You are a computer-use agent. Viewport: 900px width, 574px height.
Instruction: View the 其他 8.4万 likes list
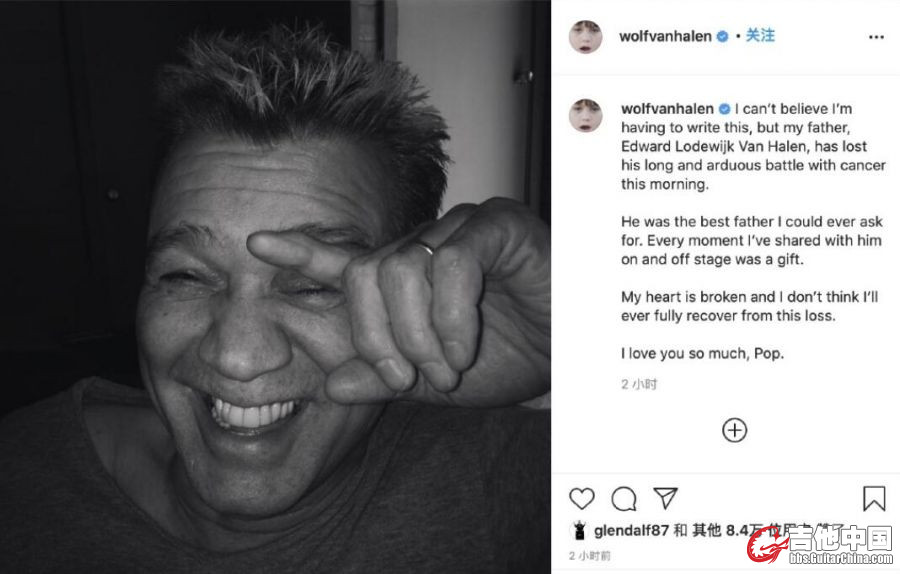[722, 531]
